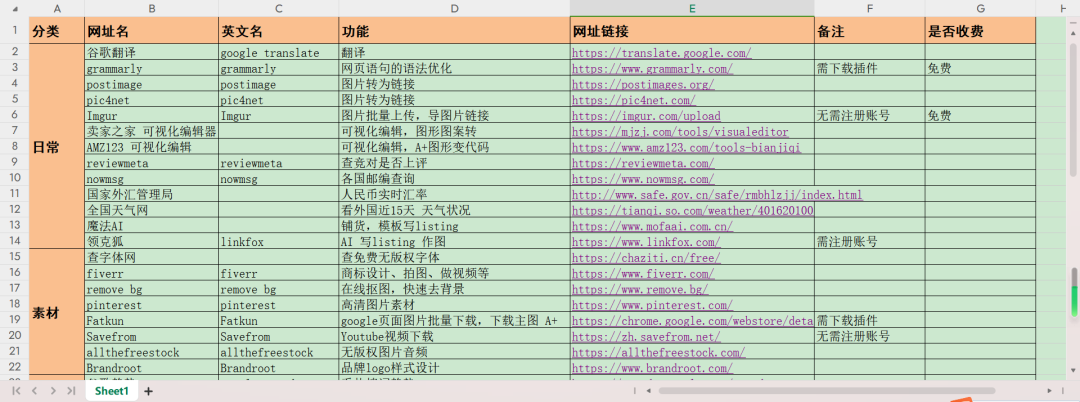Go to first sheet navigation arrow
Image resolution: width=1080 pixels, height=402 pixels.
click(16, 391)
